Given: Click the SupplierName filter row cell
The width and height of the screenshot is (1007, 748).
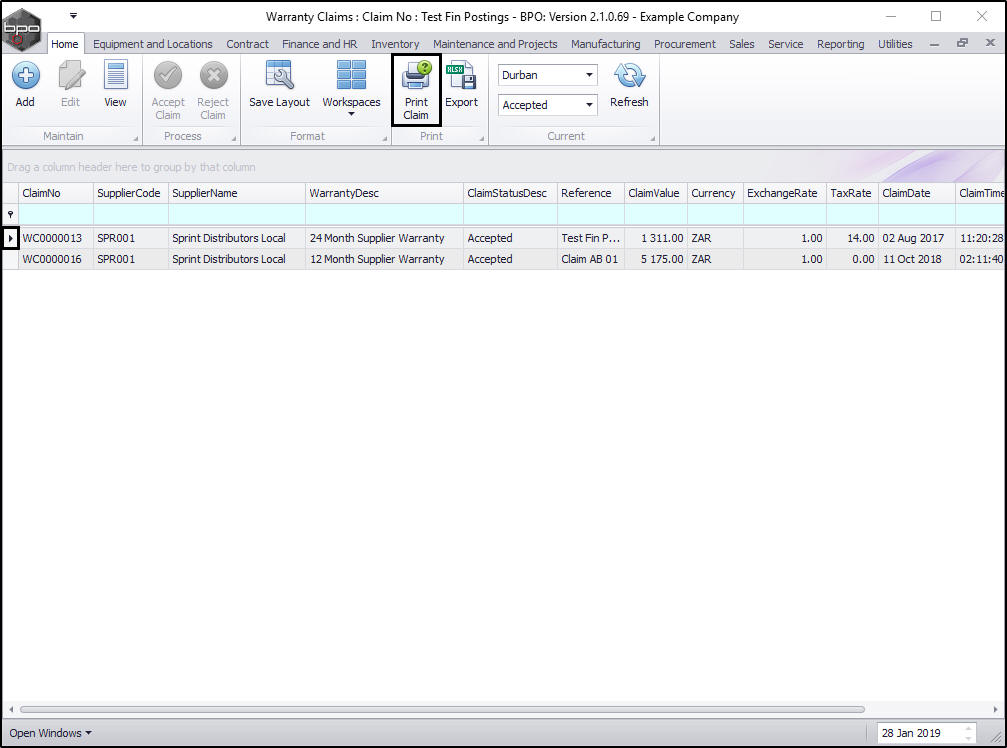Looking at the screenshot, I should pos(237,214).
